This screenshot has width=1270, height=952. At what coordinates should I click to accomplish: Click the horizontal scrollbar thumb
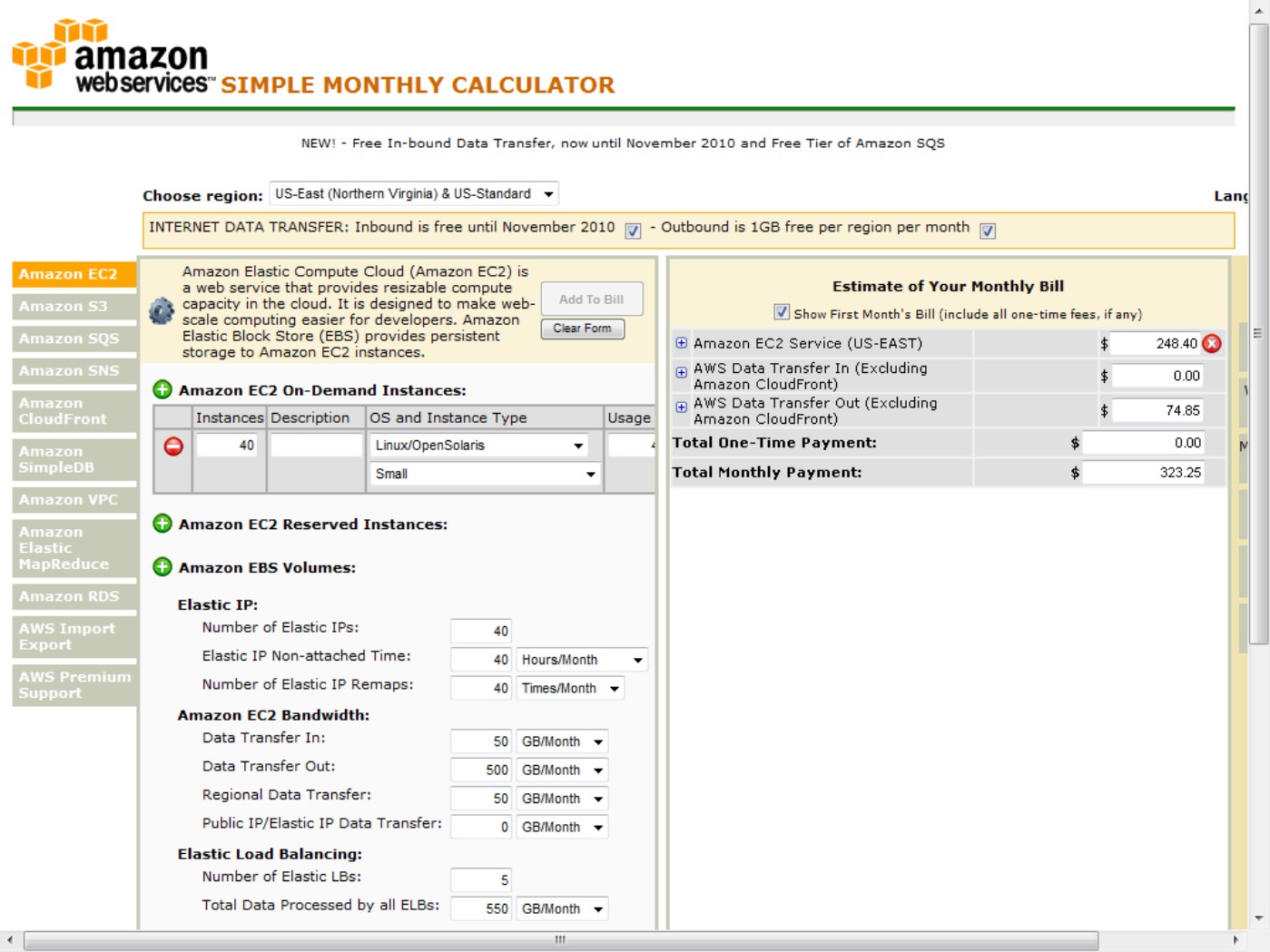tap(560, 940)
